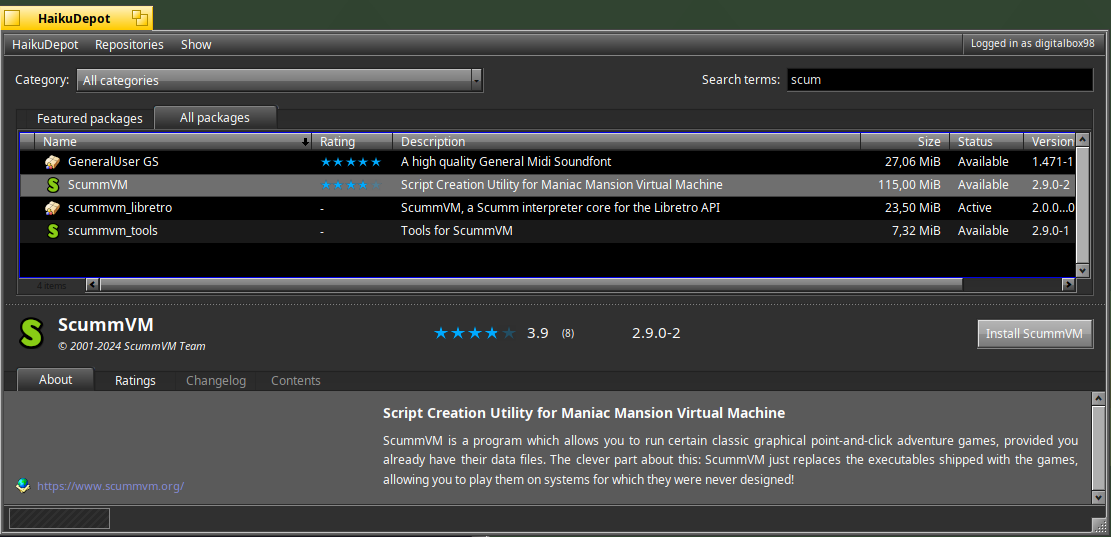Switch to the About tab
The width and height of the screenshot is (1111, 537).
(x=55, y=380)
